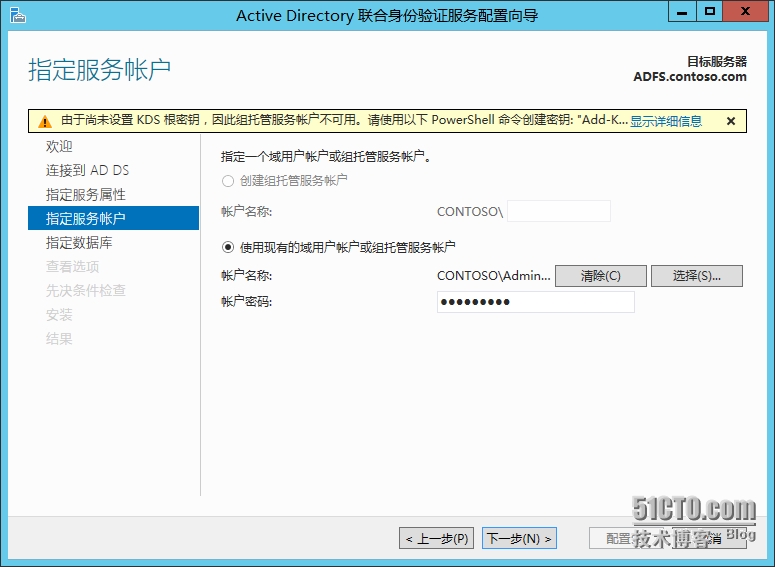Open the 欢迎 step in the sidebar
The width and height of the screenshot is (775, 567).
(59, 147)
